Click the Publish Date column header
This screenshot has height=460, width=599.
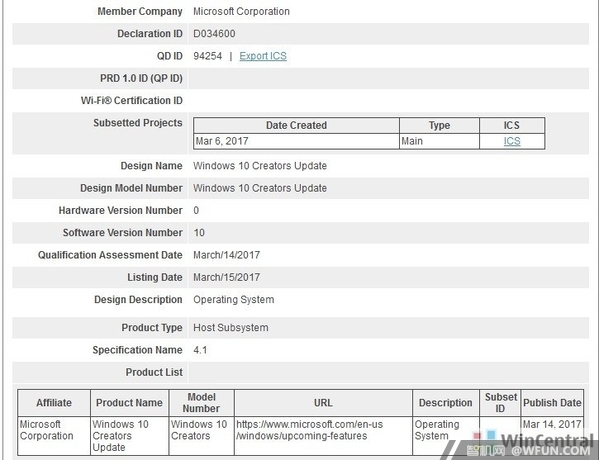552,403
